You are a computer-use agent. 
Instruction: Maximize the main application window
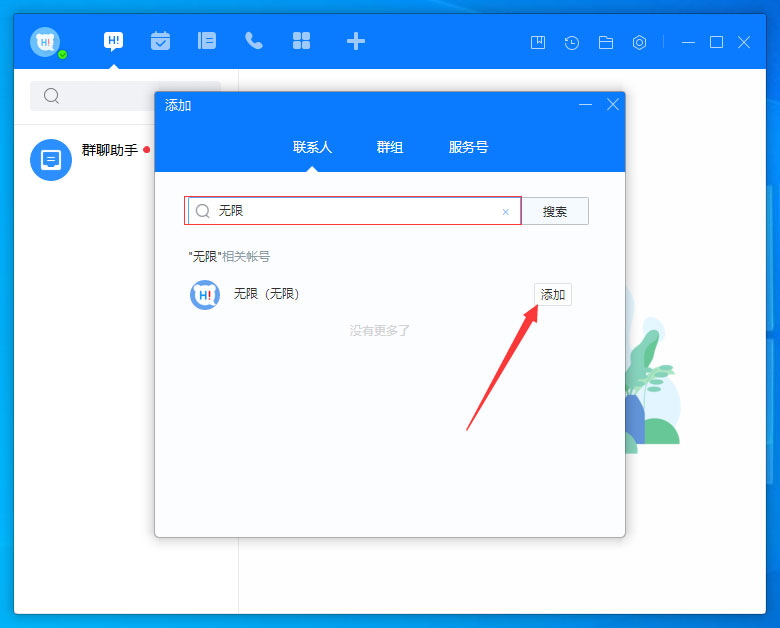click(x=716, y=42)
